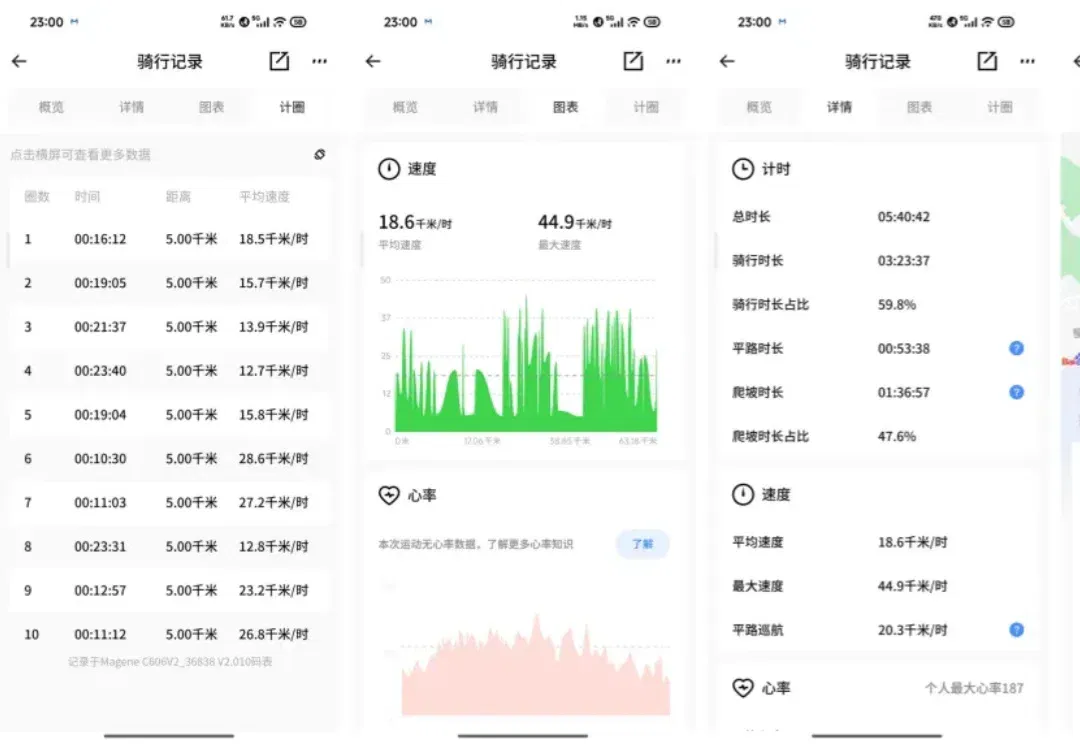1080x744 pixels.
Task: Tap the 心率 heart icon in details screen
Action: [x=742, y=688]
